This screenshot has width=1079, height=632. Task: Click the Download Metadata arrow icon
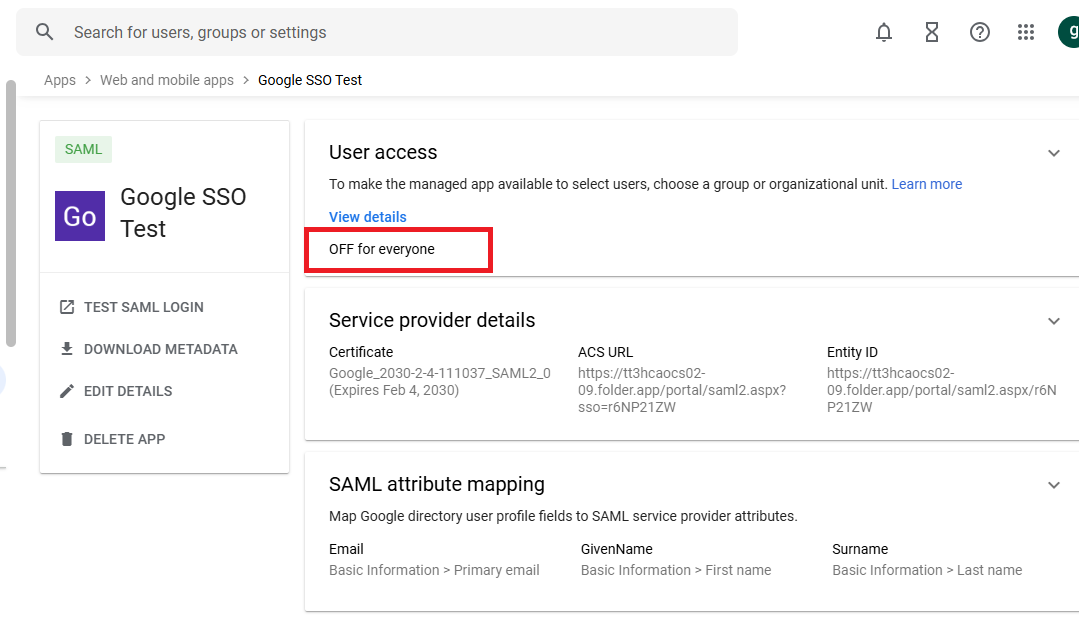67,349
